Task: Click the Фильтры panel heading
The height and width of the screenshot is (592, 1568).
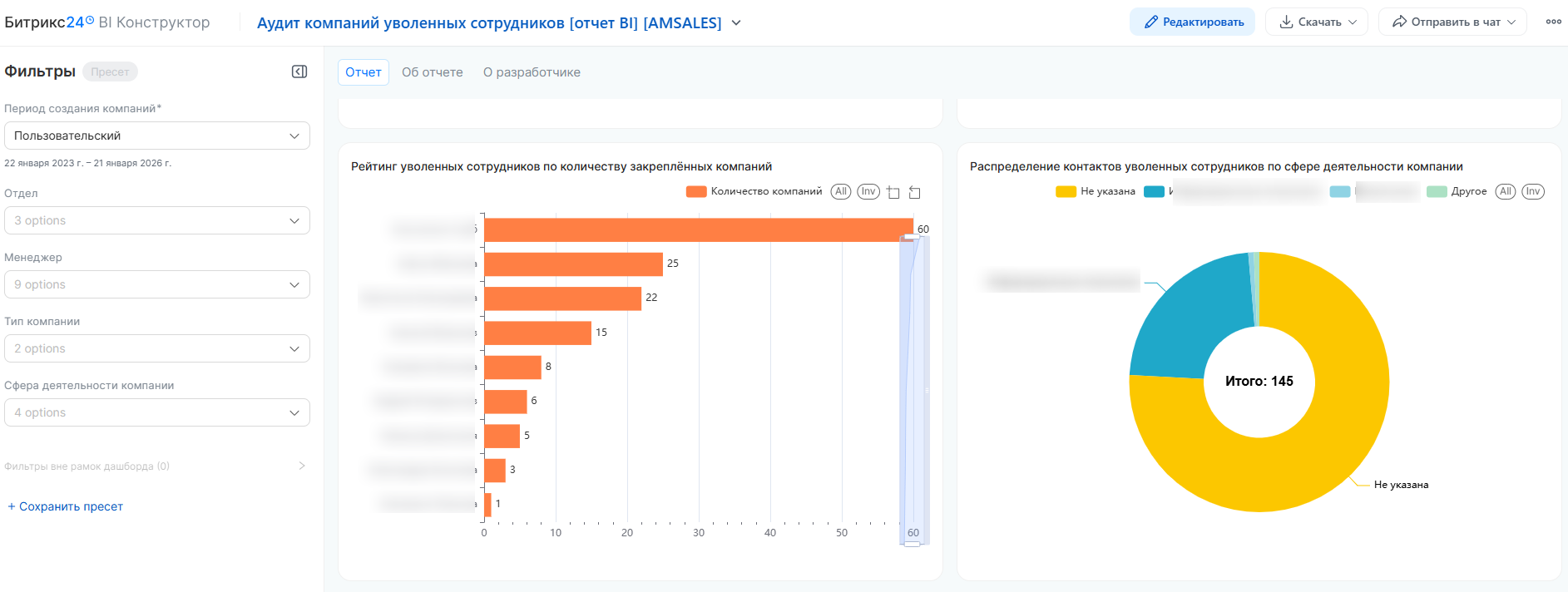Action: (40, 72)
